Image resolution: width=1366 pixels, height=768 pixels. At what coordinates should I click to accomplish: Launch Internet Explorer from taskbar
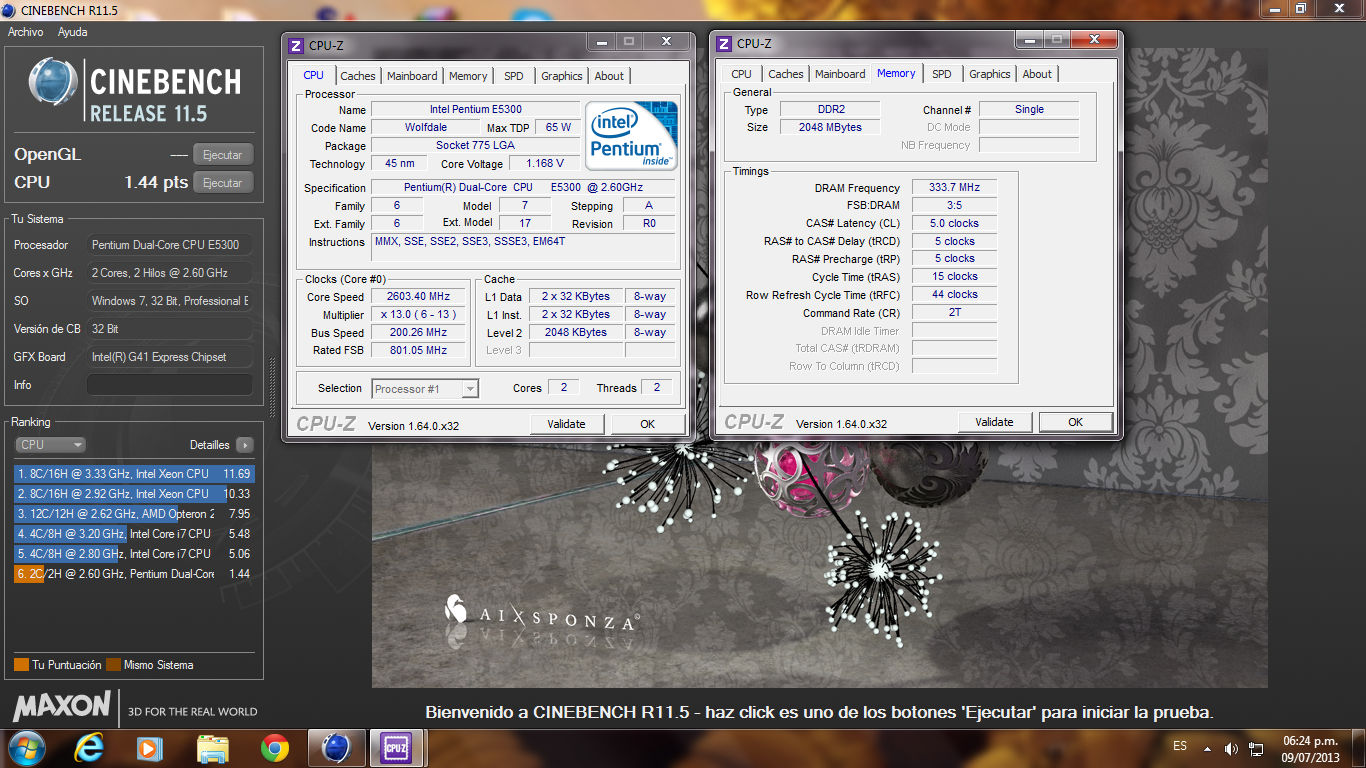tap(91, 747)
